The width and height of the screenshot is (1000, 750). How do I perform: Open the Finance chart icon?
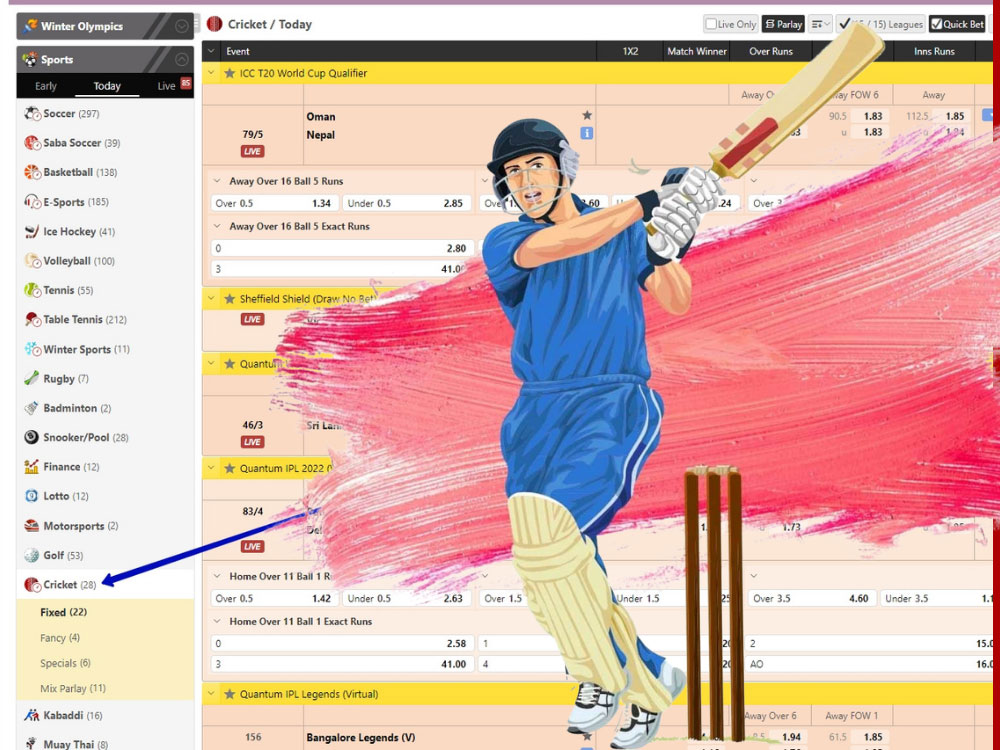[x=32, y=467]
